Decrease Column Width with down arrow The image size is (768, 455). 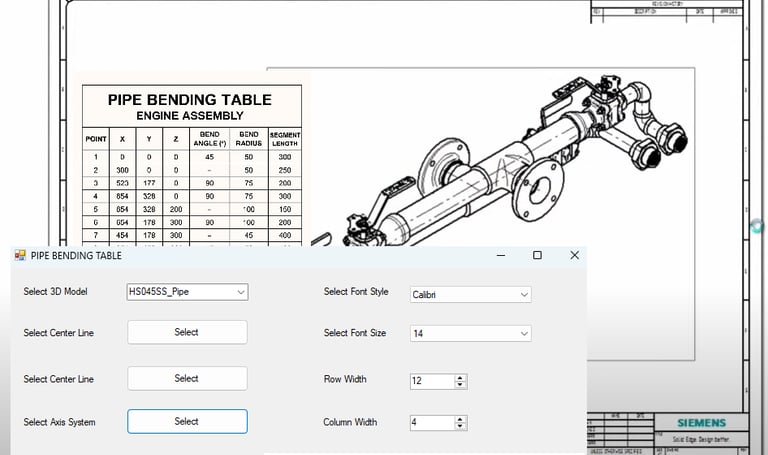(460, 427)
